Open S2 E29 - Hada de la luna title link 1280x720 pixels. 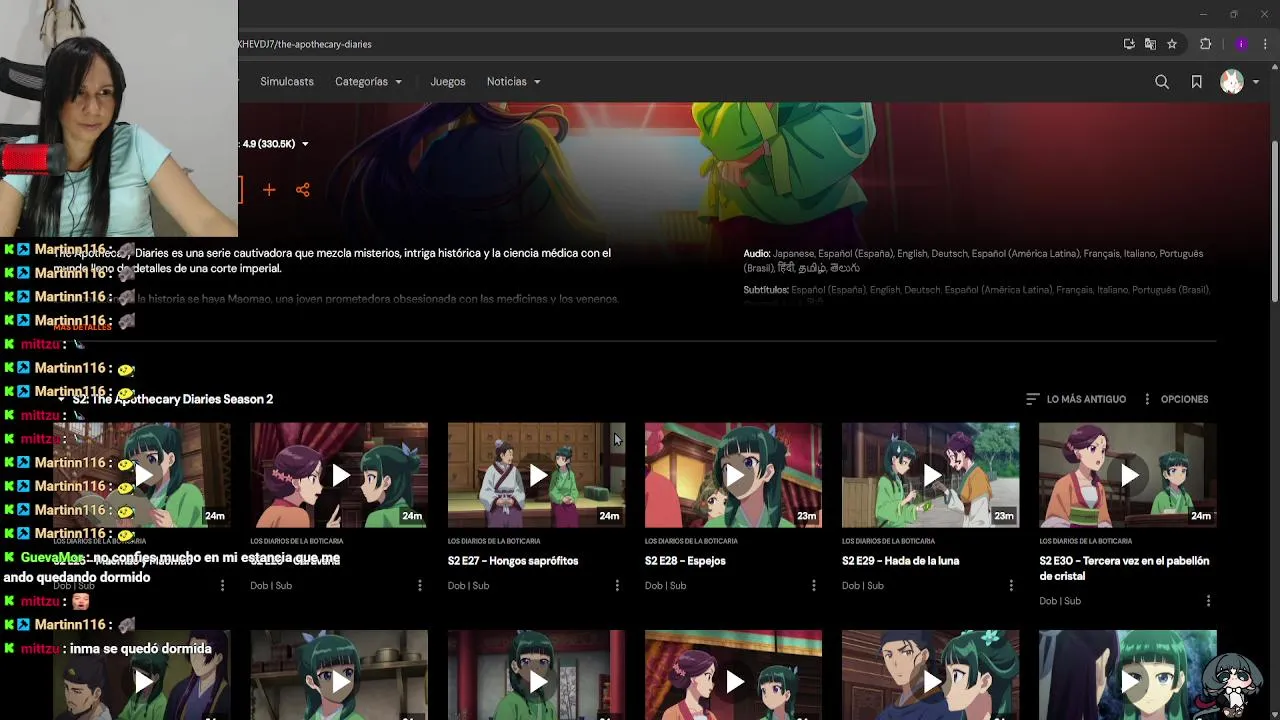click(x=900, y=561)
